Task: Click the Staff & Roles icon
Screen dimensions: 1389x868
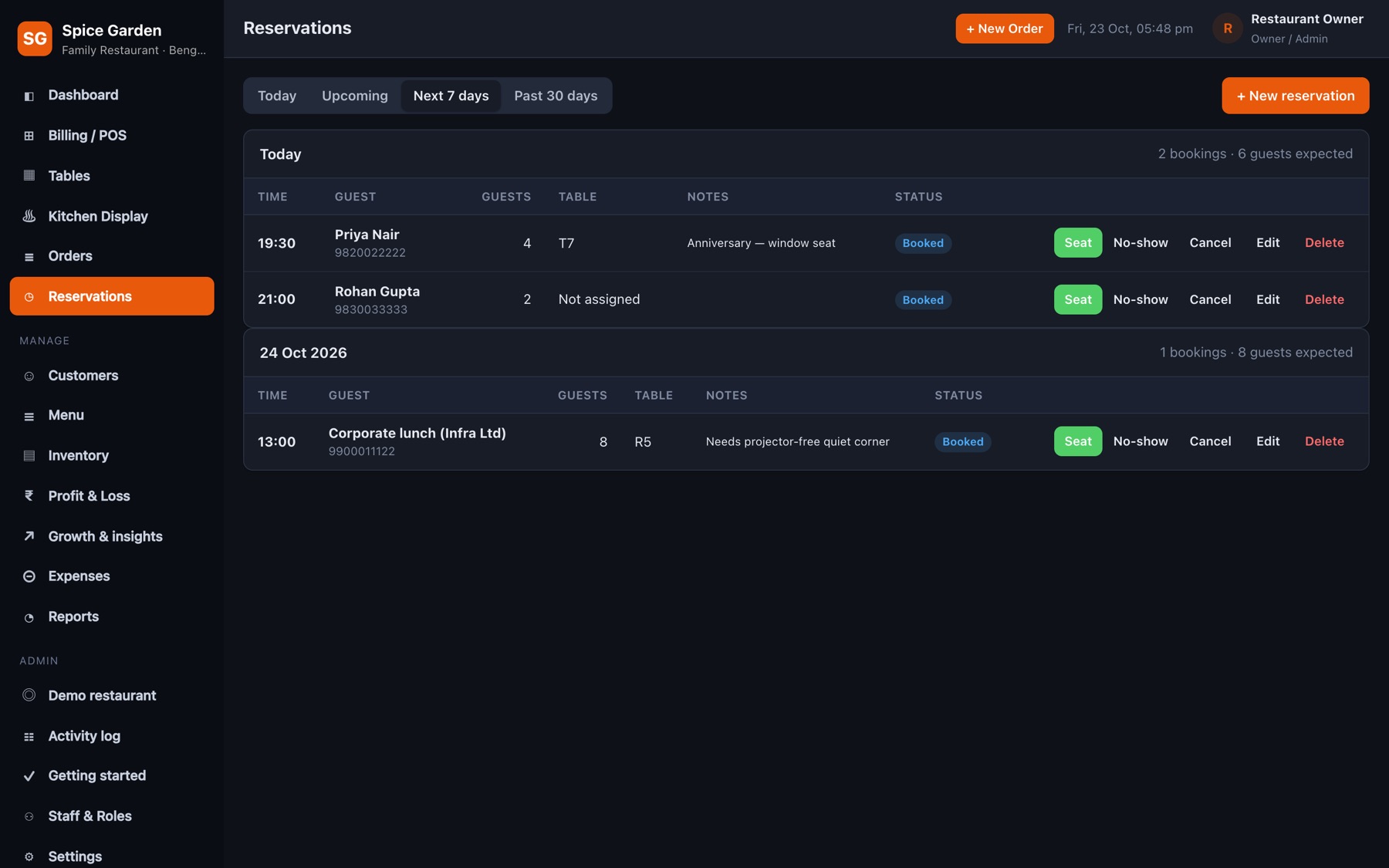Action: [29, 816]
